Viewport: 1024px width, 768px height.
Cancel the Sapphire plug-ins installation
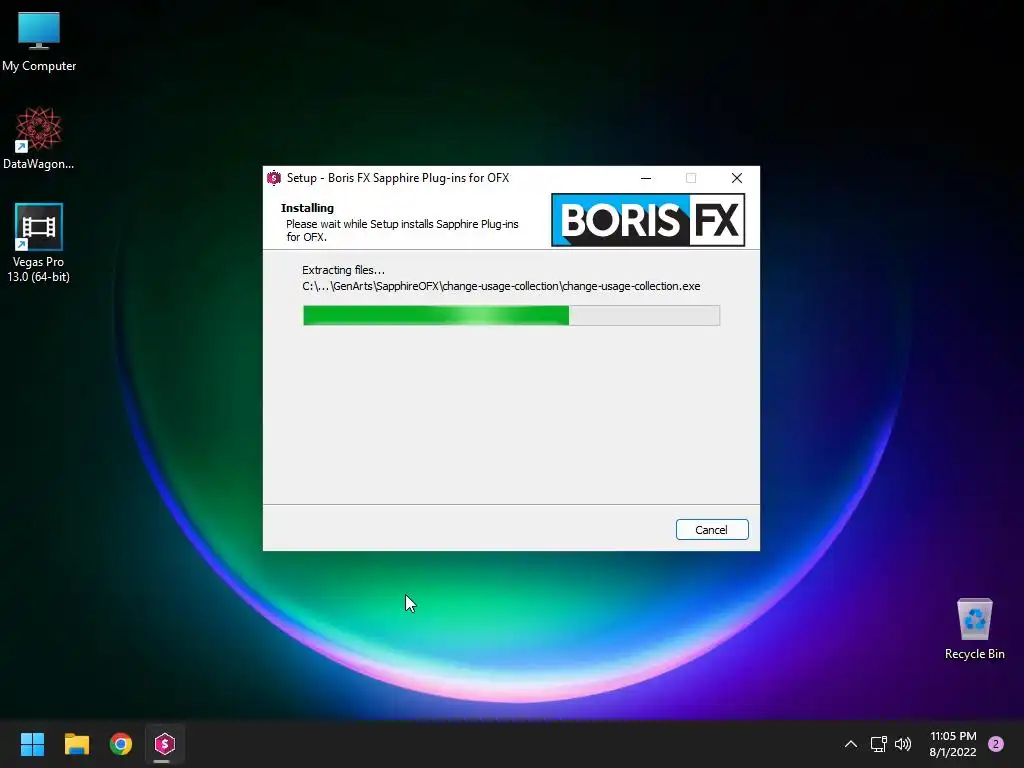712,530
